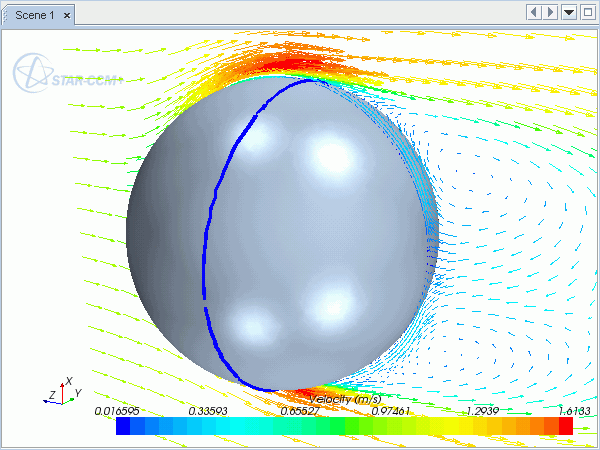Click the dark blue end of color bar
Image resolution: width=600 pixels, height=450 pixels.
click(x=123, y=426)
